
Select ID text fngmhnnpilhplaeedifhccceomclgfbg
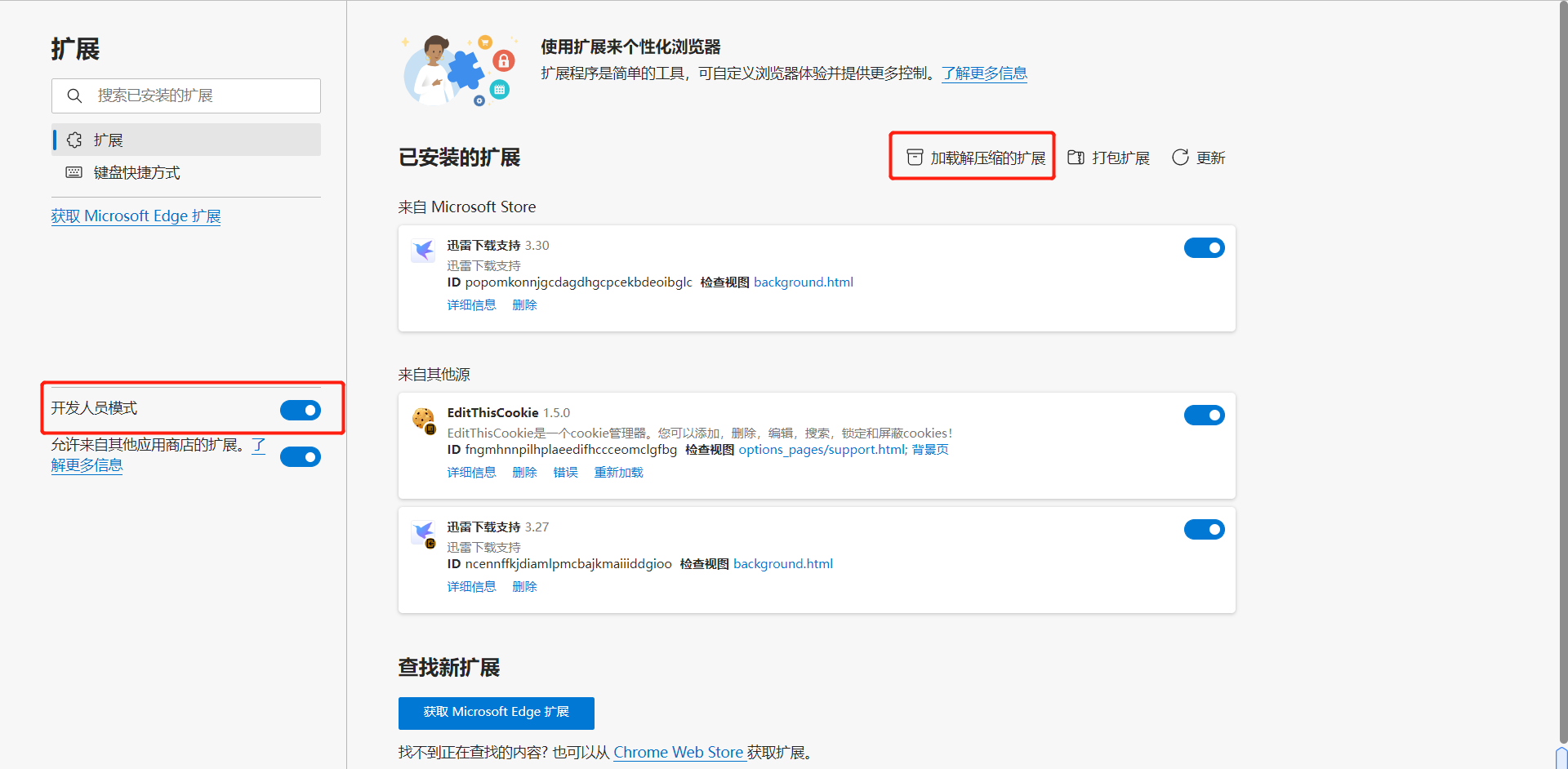(571, 450)
